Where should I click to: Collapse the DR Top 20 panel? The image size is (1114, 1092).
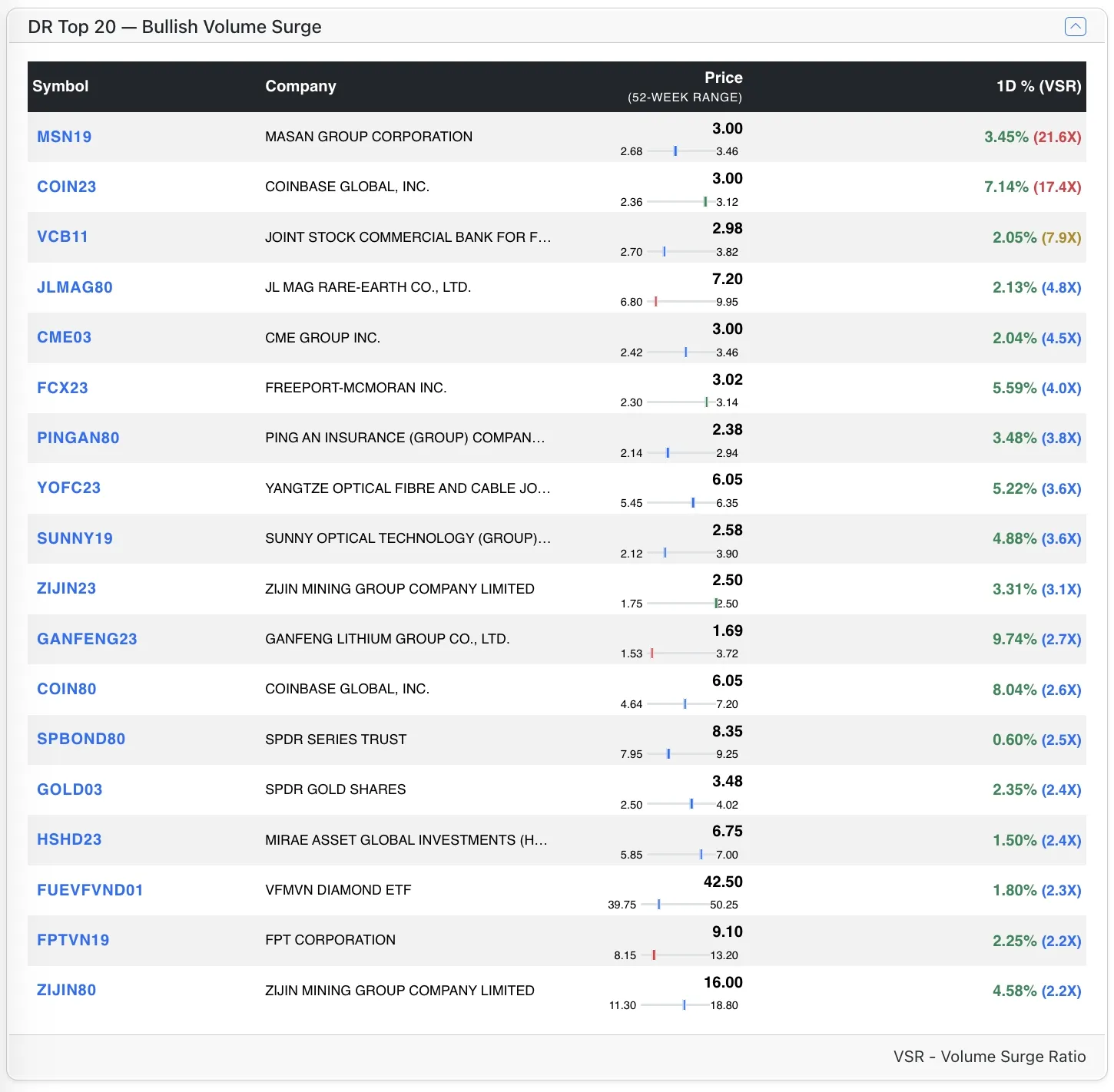click(1075, 27)
